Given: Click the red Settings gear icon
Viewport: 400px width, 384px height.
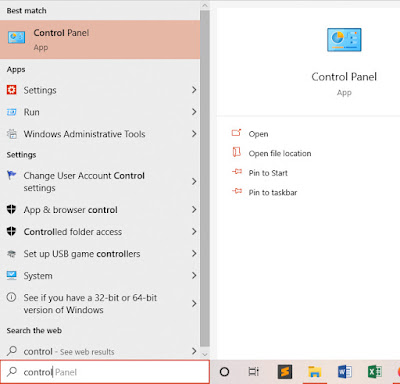Looking at the screenshot, I should [x=11, y=90].
